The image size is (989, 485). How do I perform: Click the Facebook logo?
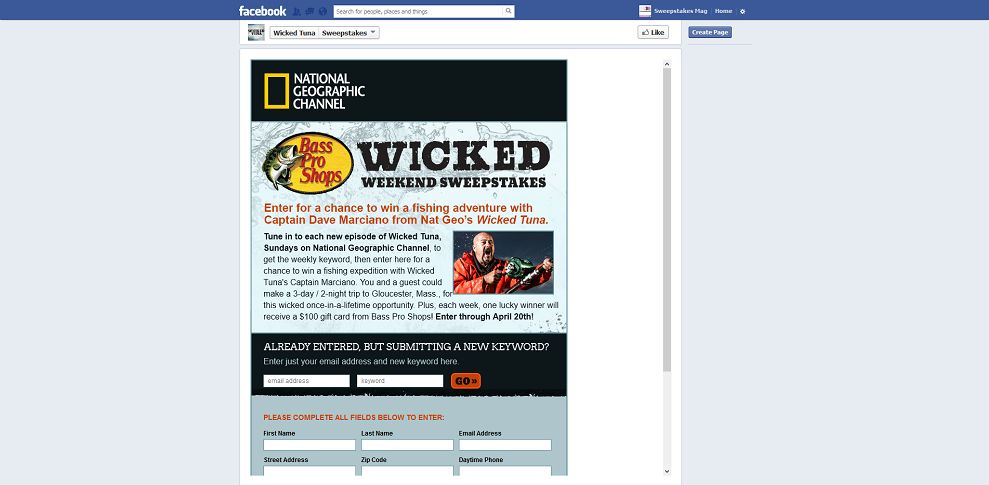(262, 11)
